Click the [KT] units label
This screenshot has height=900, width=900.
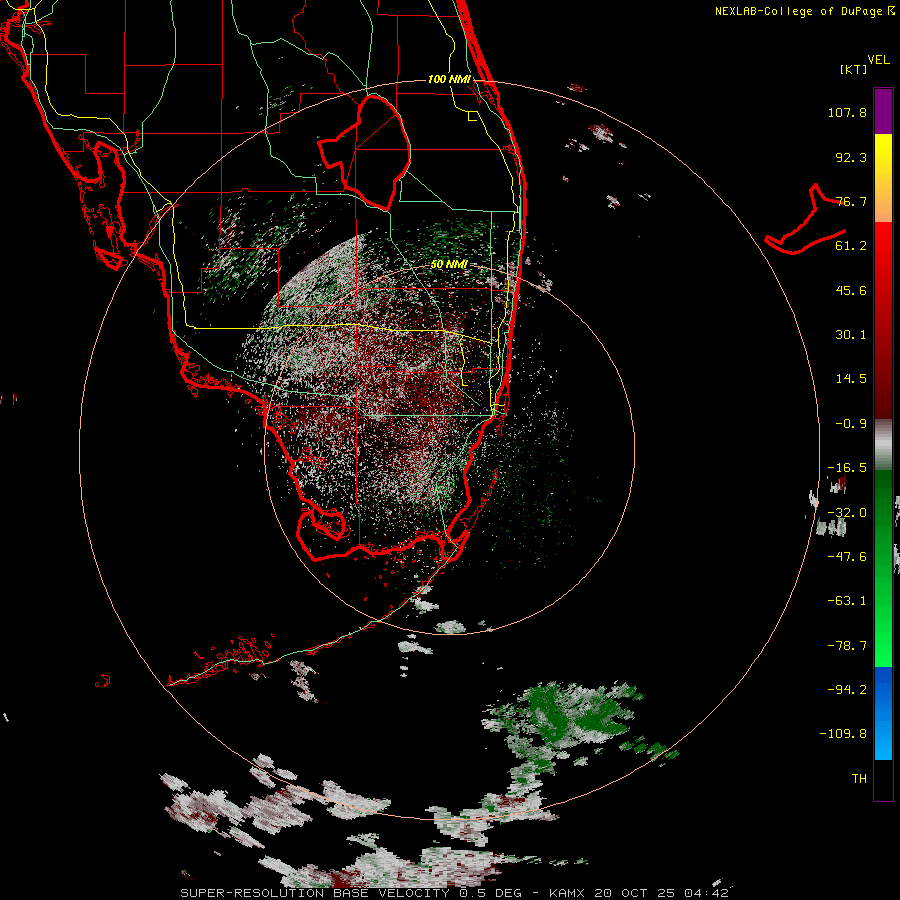854,69
